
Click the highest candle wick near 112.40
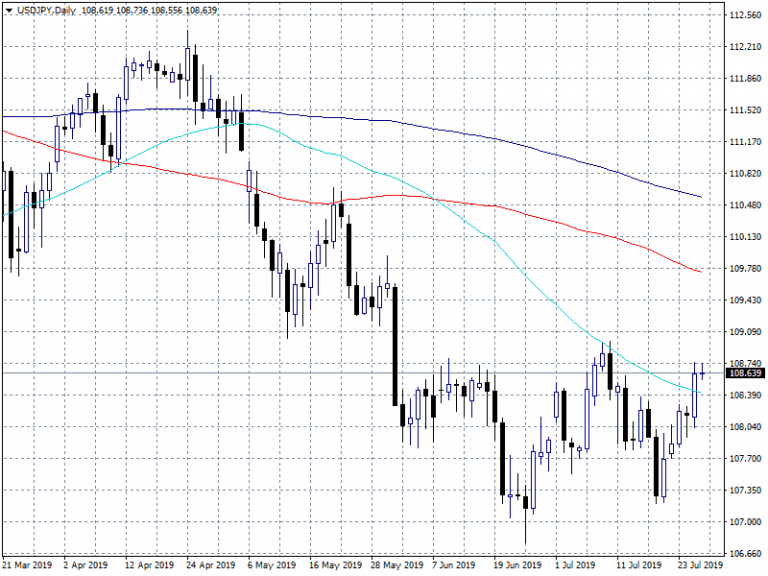(x=188, y=38)
